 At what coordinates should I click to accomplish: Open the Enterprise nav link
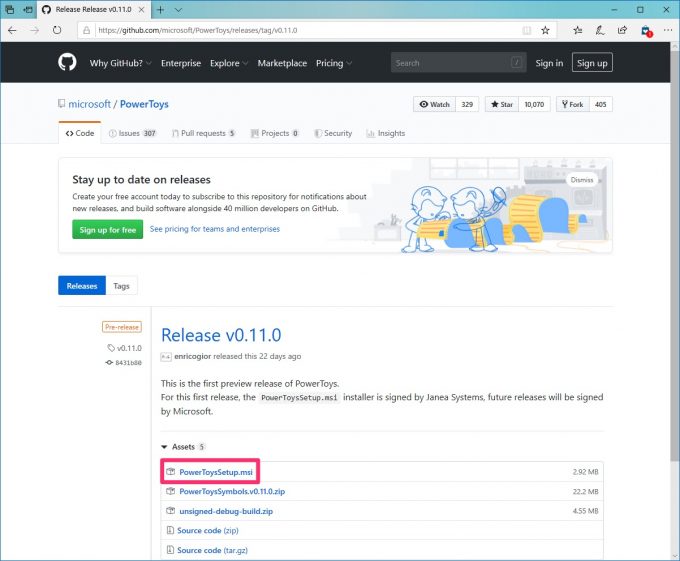181,63
